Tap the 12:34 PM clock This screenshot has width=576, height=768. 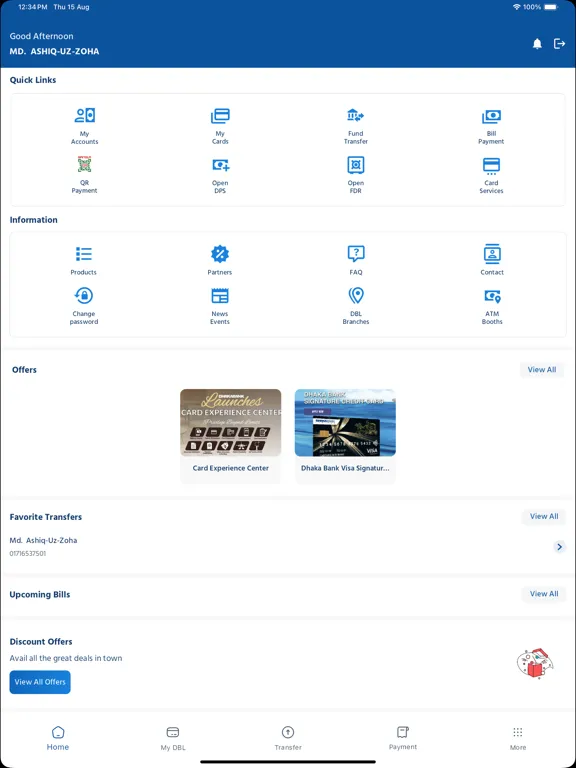[33, 7]
